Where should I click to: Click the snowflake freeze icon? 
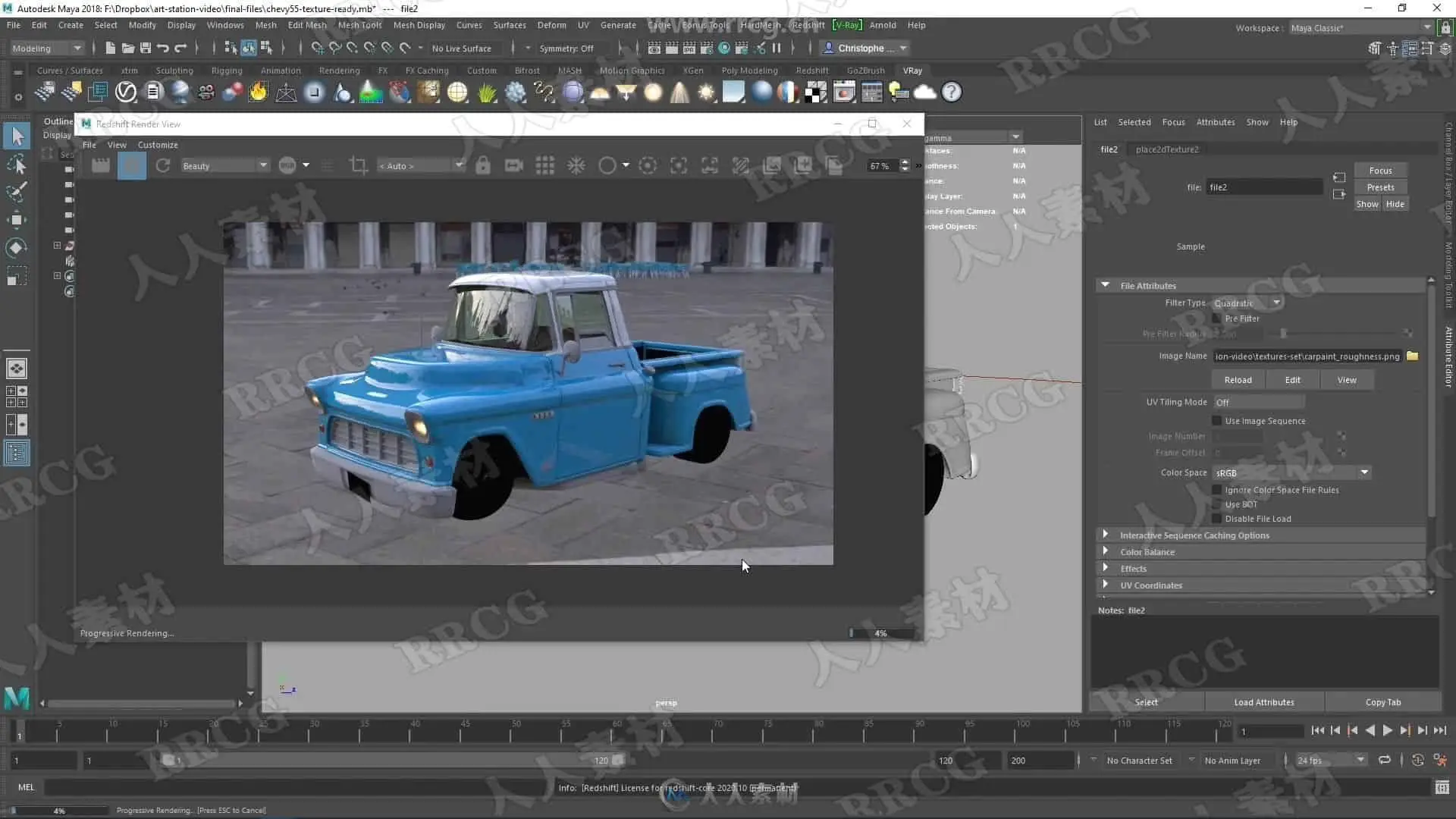click(576, 165)
